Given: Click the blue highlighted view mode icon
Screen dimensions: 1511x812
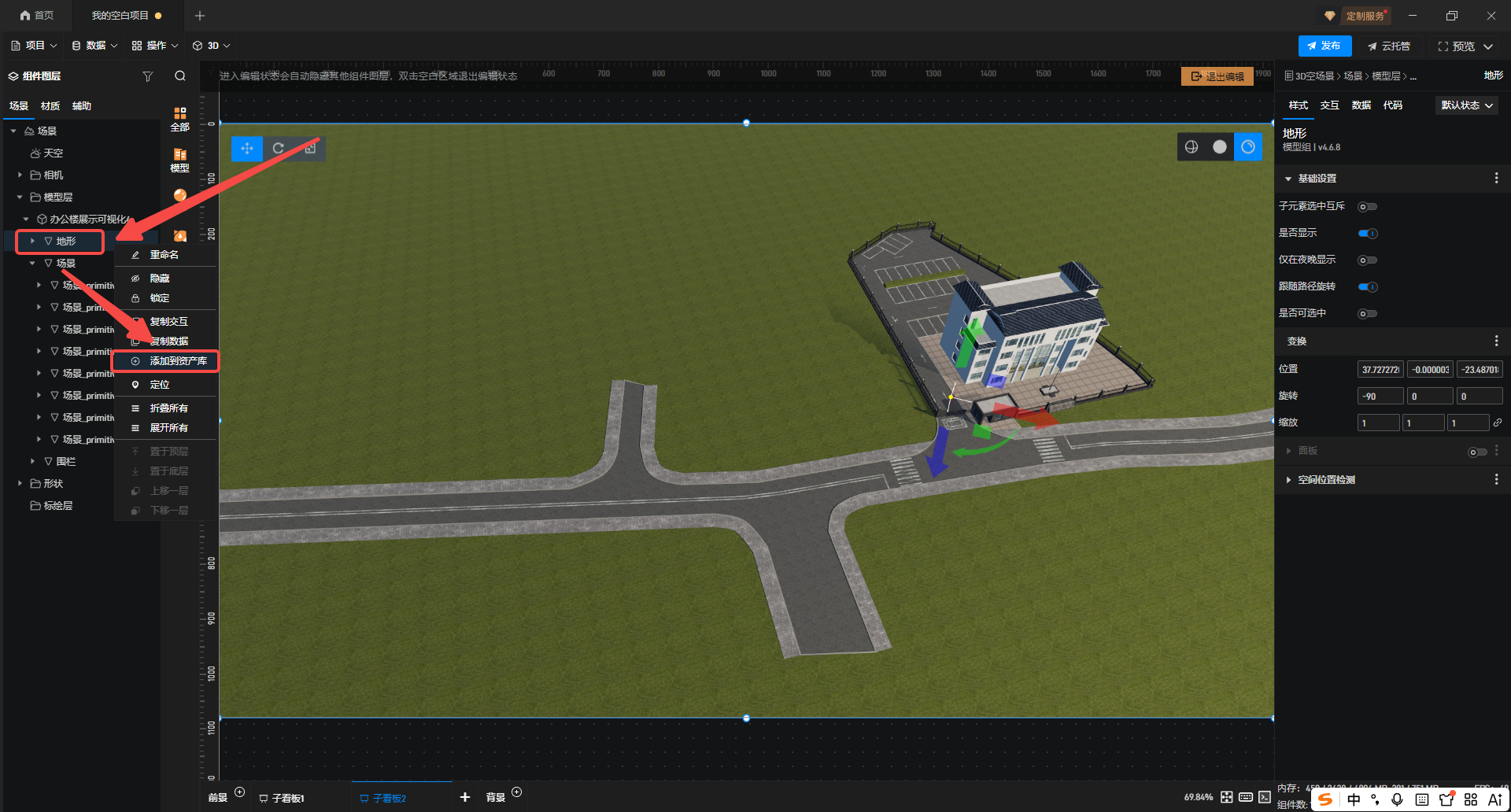Looking at the screenshot, I should click(x=1248, y=147).
